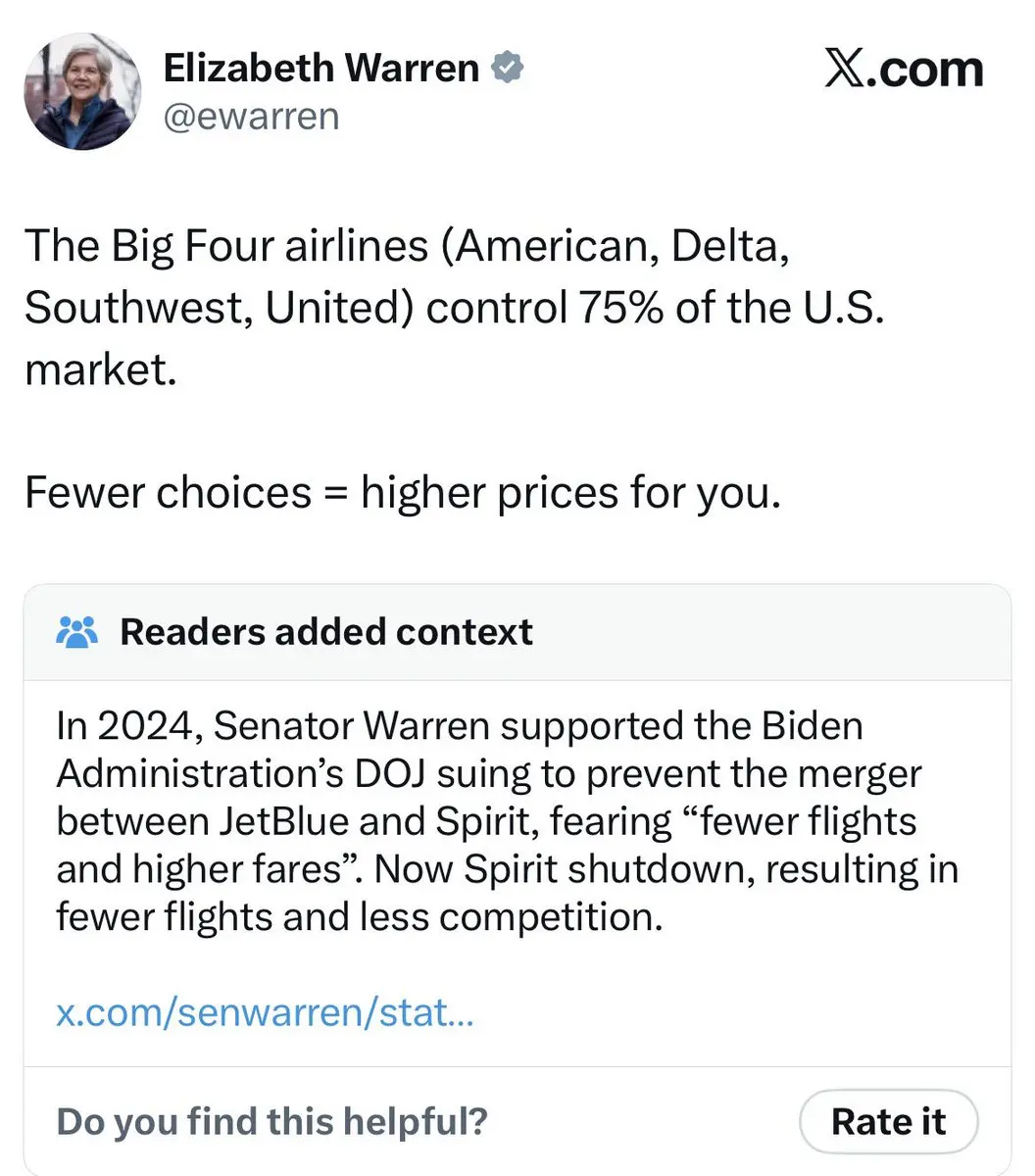Image resolution: width=1035 pixels, height=1176 pixels.
Task: Open Elizabeth Warren's profile photo
Action: [82, 91]
